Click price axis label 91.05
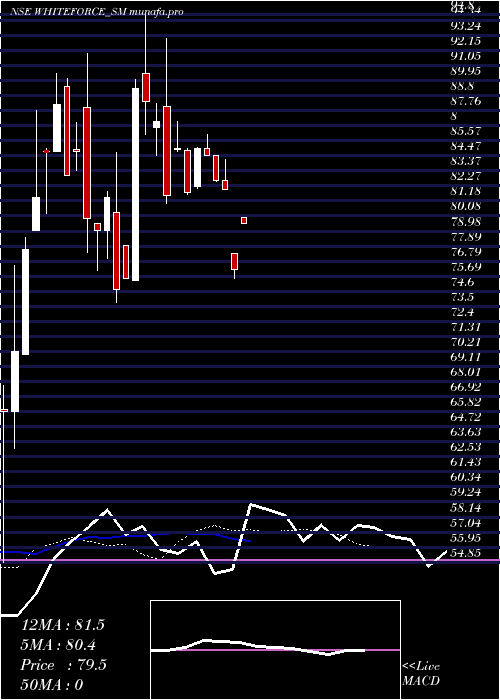The image size is (500, 700). click(465, 56)
